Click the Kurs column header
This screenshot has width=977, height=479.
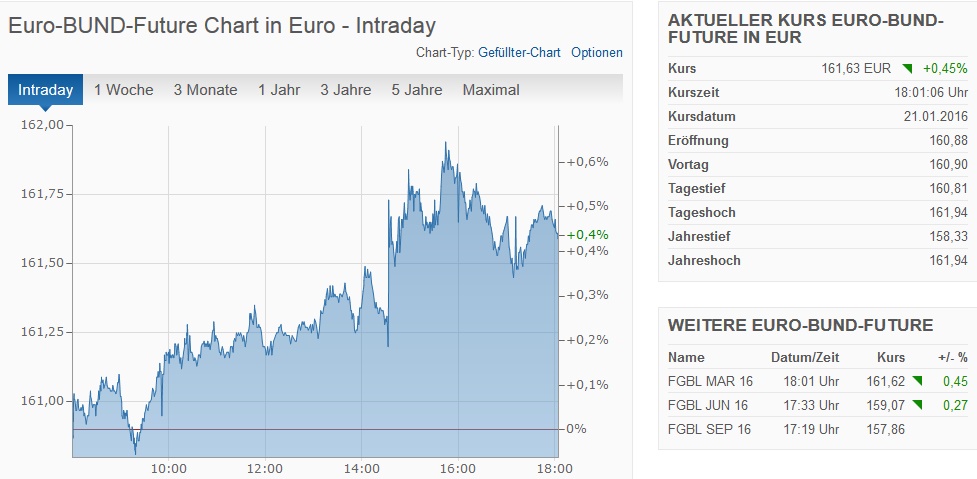click(x=890, y=357)
